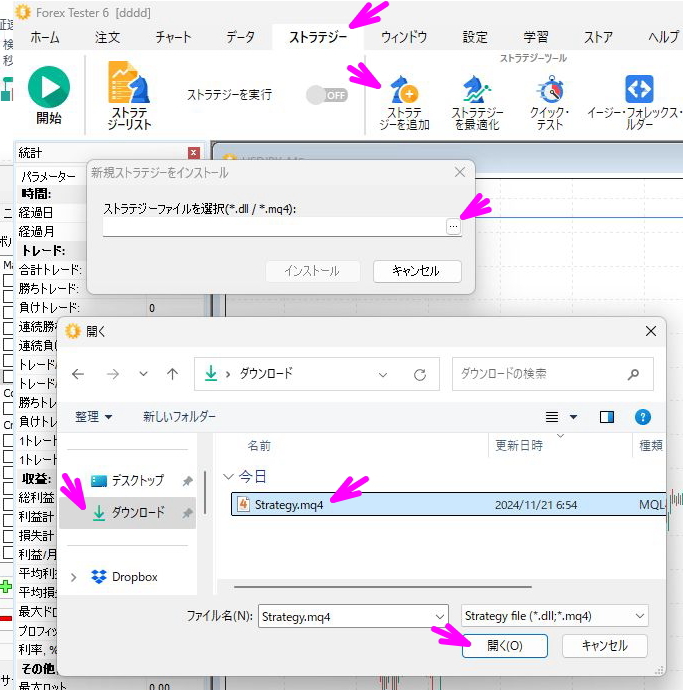This screenshot has height=690, width=683.
Task: Sort by 名前 column header
Action: click(x=259, y=446)
